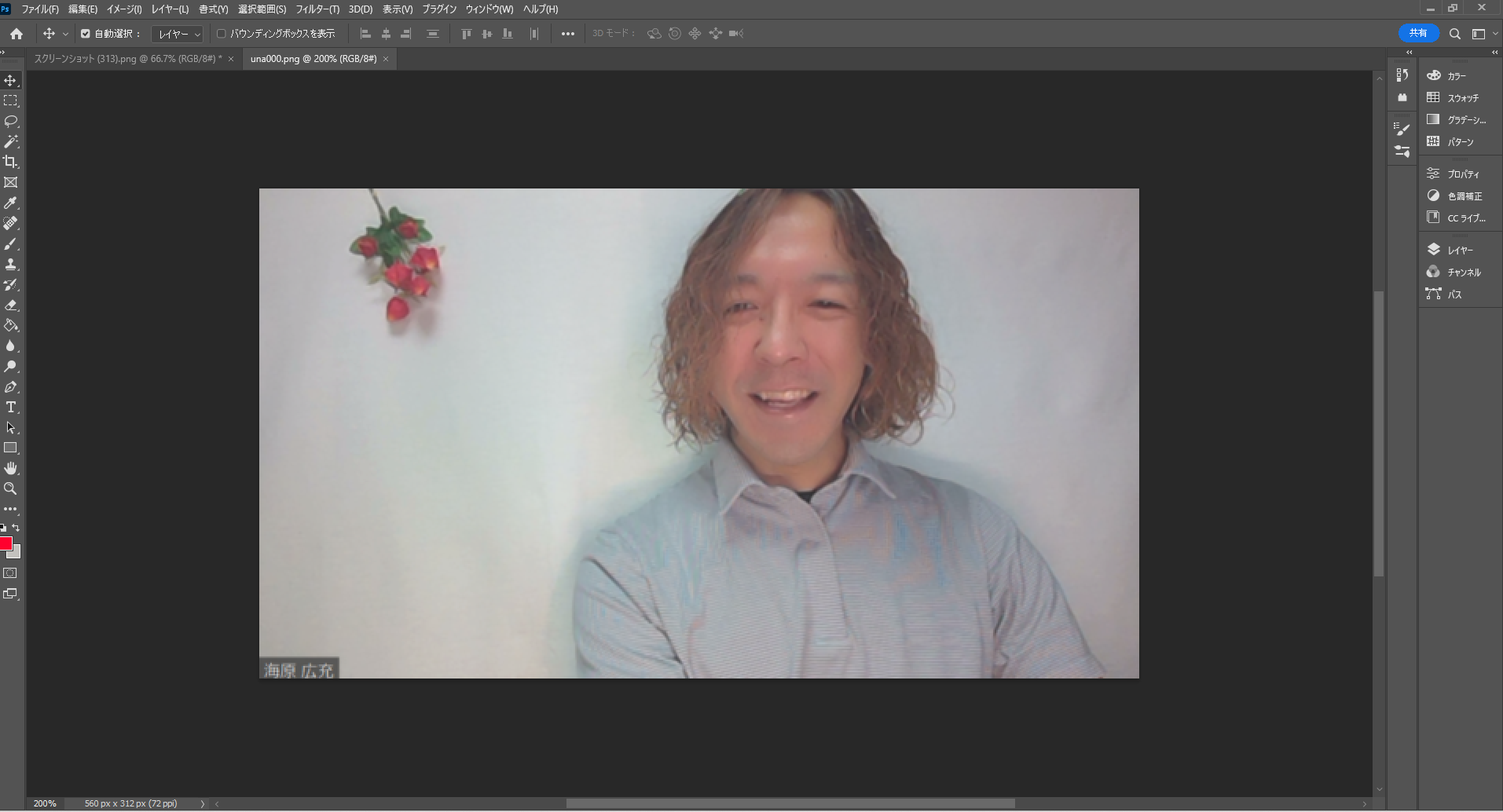
Task: Toggle the 自動選択 checkbox
Action: (x=86, y=34)
